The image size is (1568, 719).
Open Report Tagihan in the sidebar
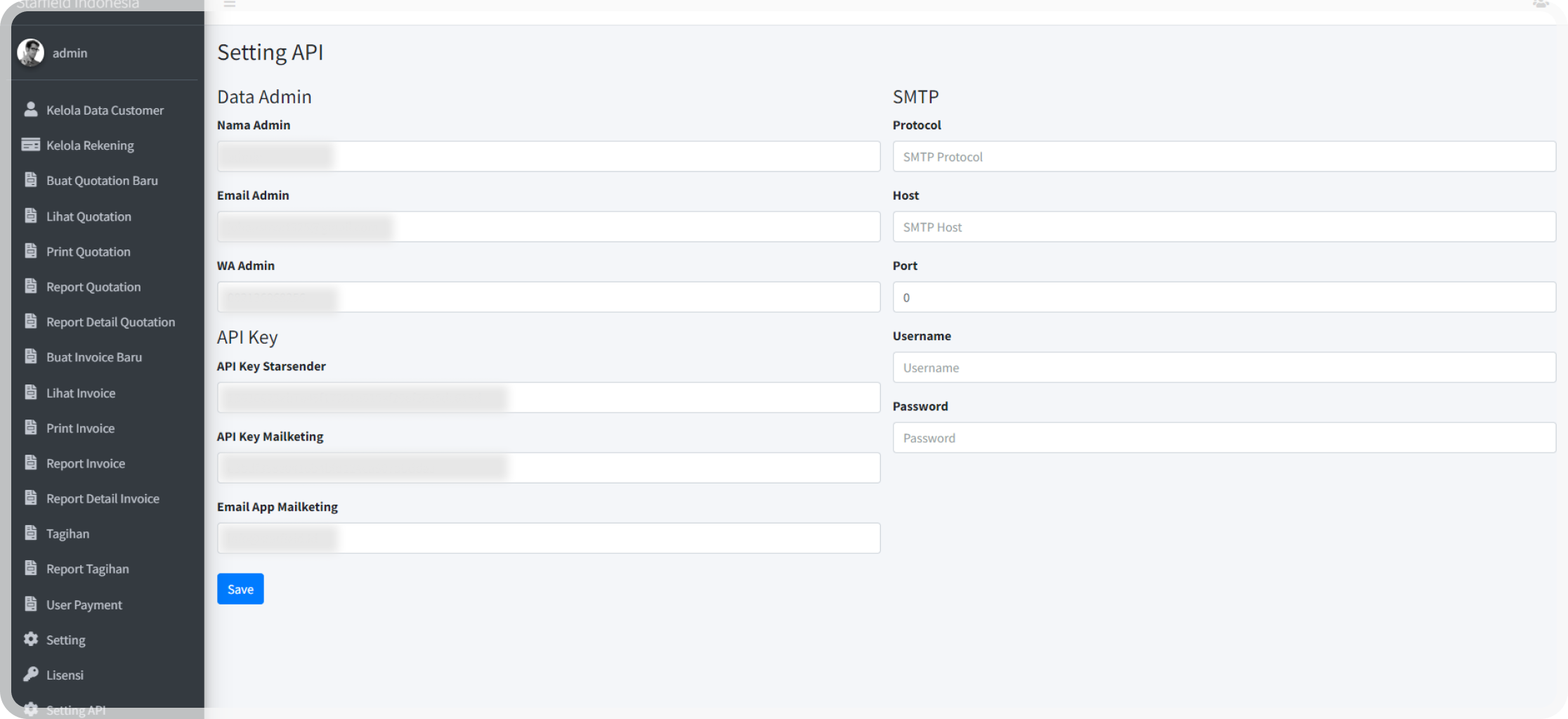pos(87,569)
